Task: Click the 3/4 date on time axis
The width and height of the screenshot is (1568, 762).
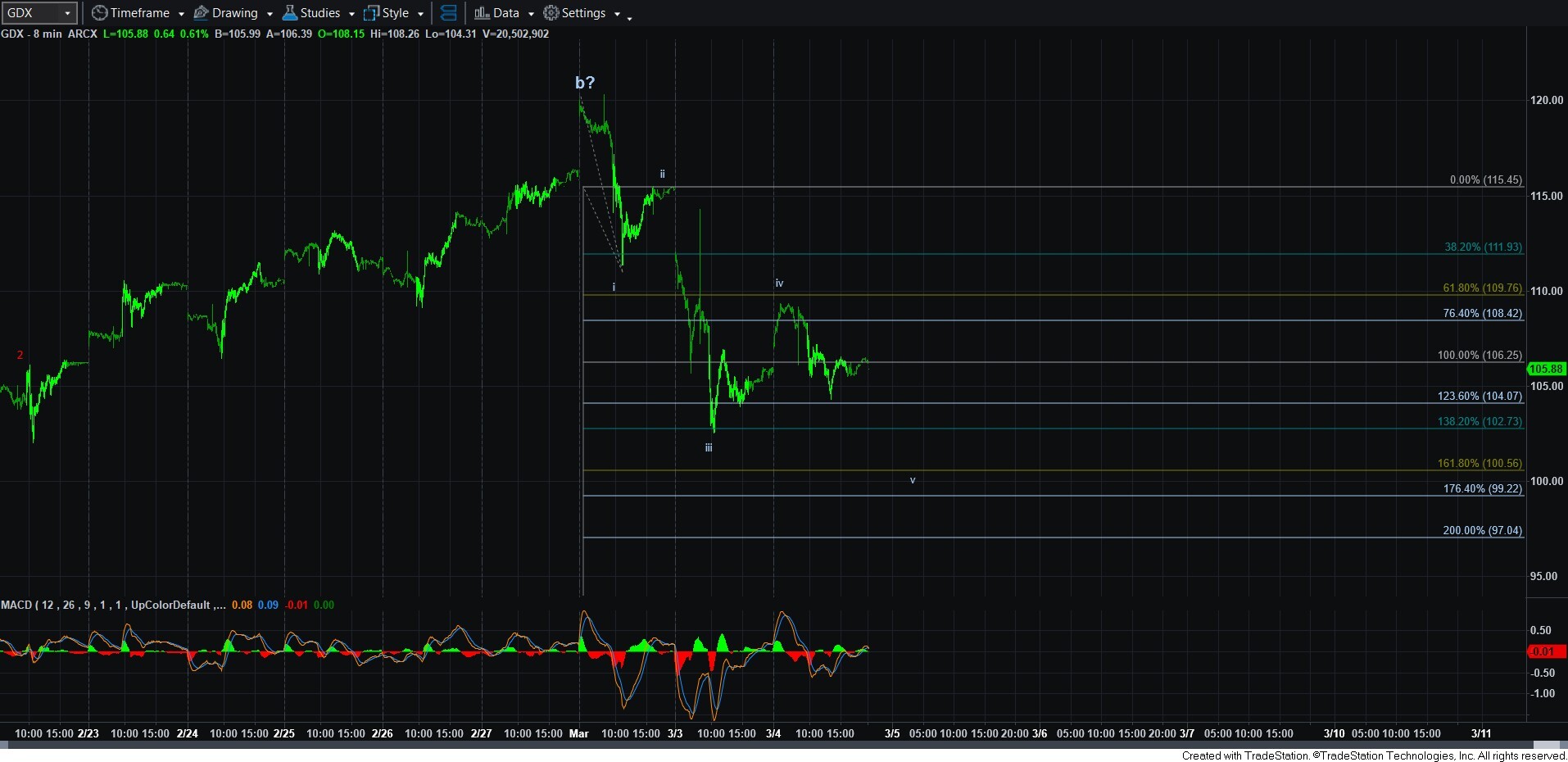Action: pos(773,733)
